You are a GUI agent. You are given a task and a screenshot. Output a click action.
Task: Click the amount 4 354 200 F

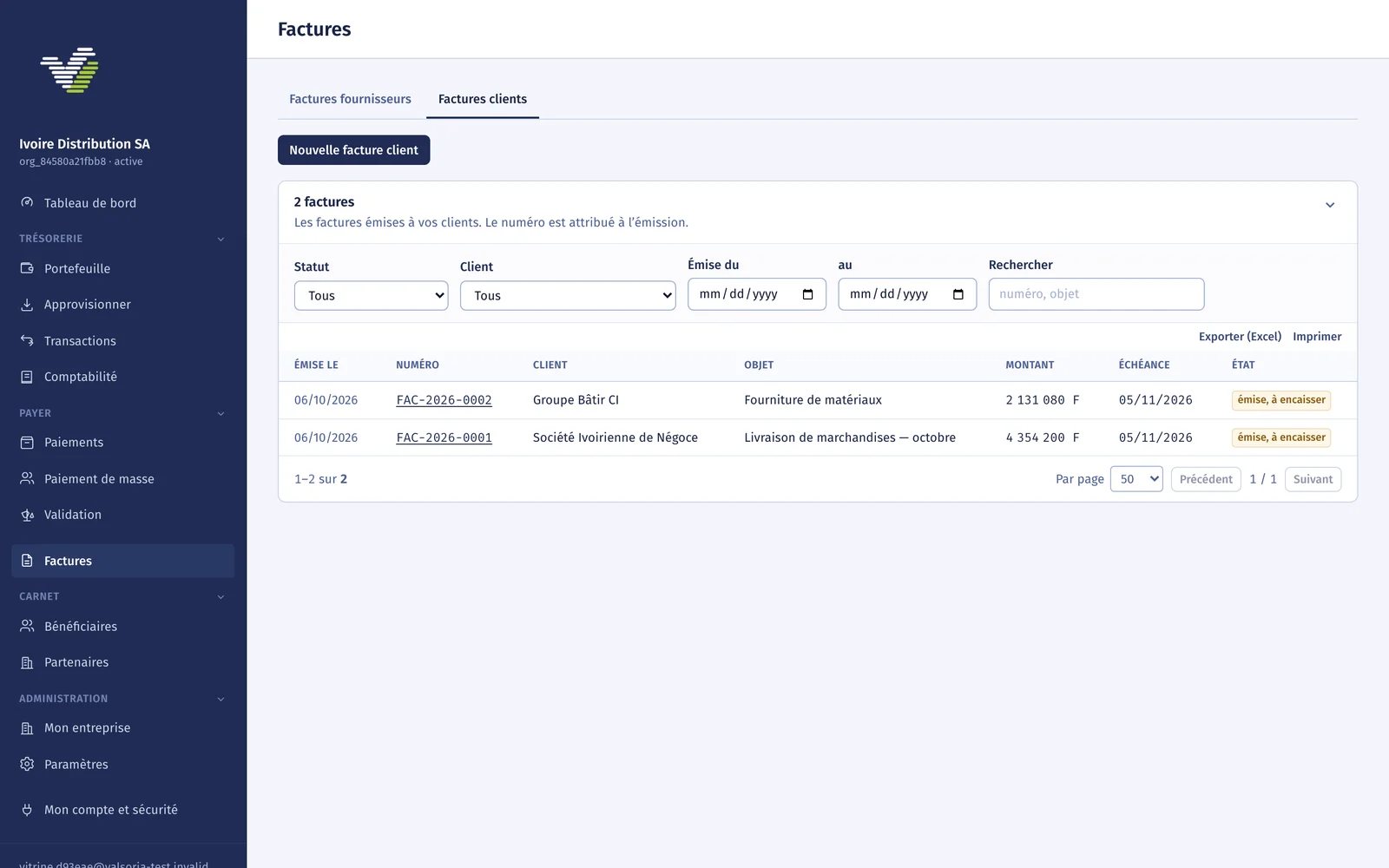[1043, 437]
